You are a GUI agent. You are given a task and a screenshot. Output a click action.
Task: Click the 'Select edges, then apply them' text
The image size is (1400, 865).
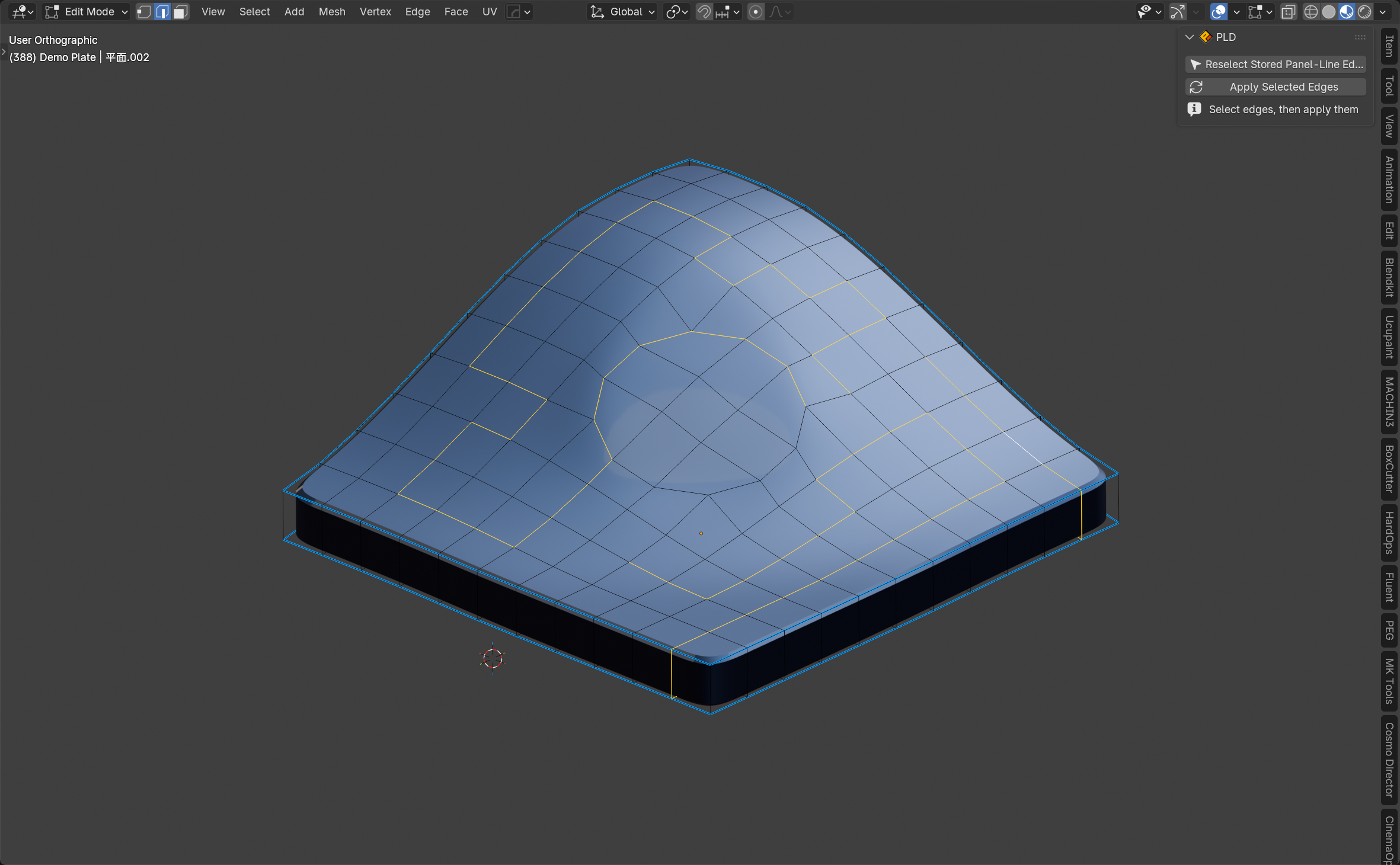[1283, 110]
